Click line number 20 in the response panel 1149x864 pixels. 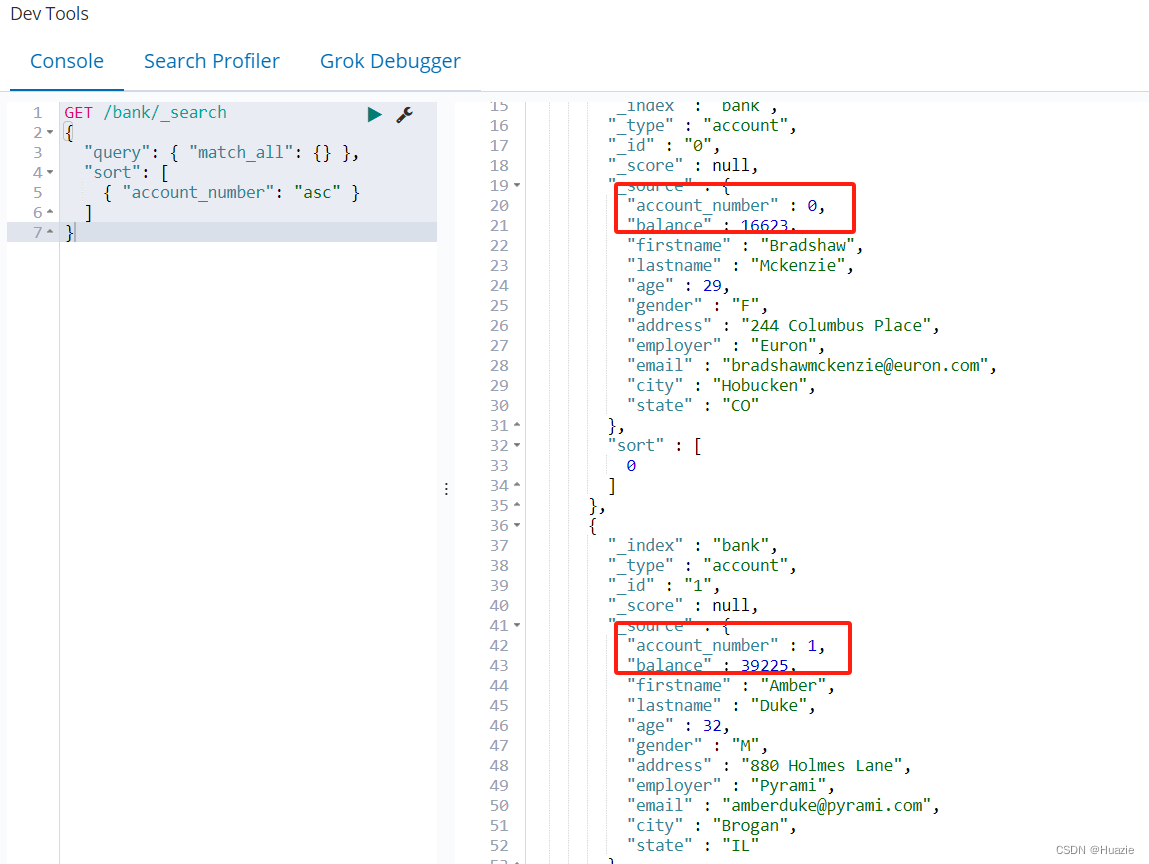click(499, 205)
